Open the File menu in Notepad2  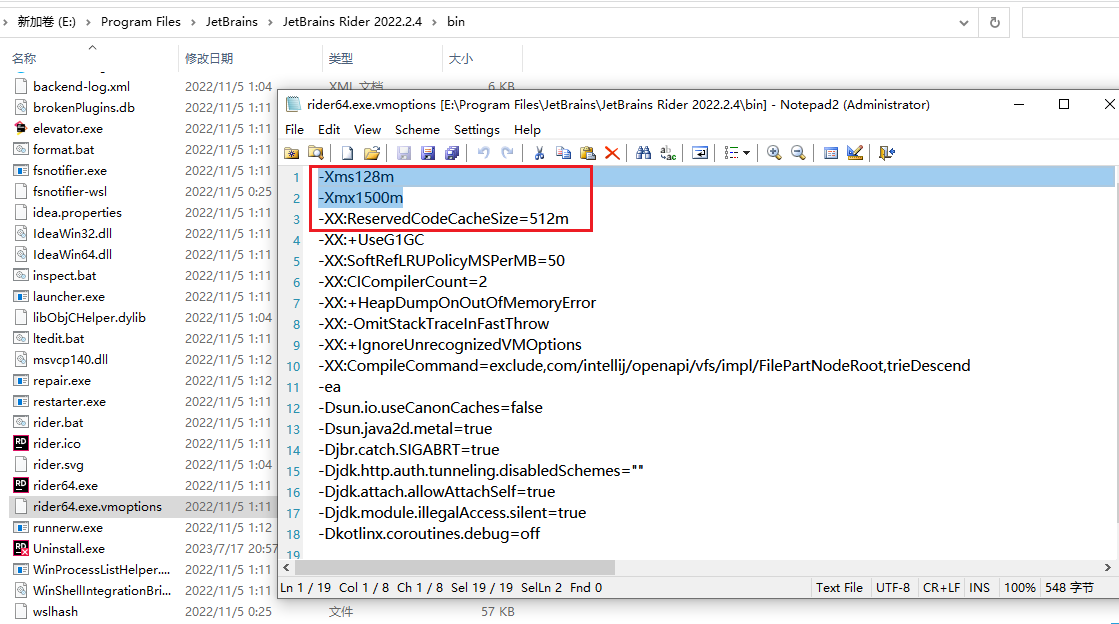click(x=294, y=130)
